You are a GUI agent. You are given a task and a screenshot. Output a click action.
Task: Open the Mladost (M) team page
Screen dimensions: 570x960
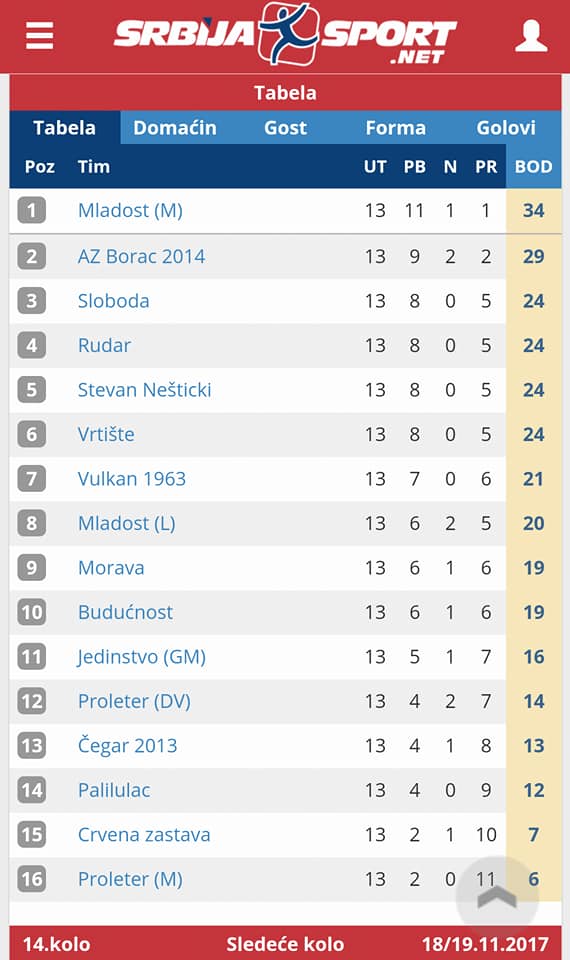pos(130,211)
